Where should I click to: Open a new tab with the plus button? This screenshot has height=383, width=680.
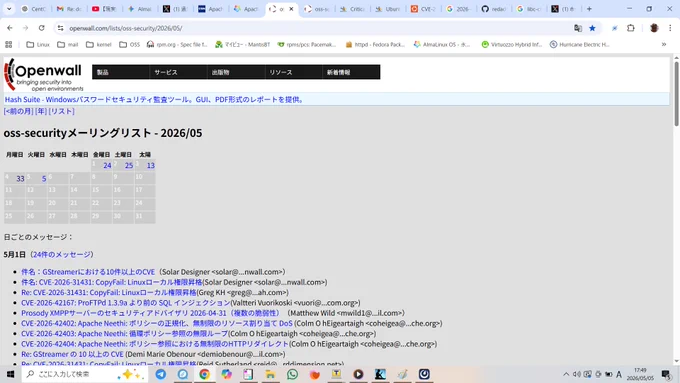(x=589, y=9)
